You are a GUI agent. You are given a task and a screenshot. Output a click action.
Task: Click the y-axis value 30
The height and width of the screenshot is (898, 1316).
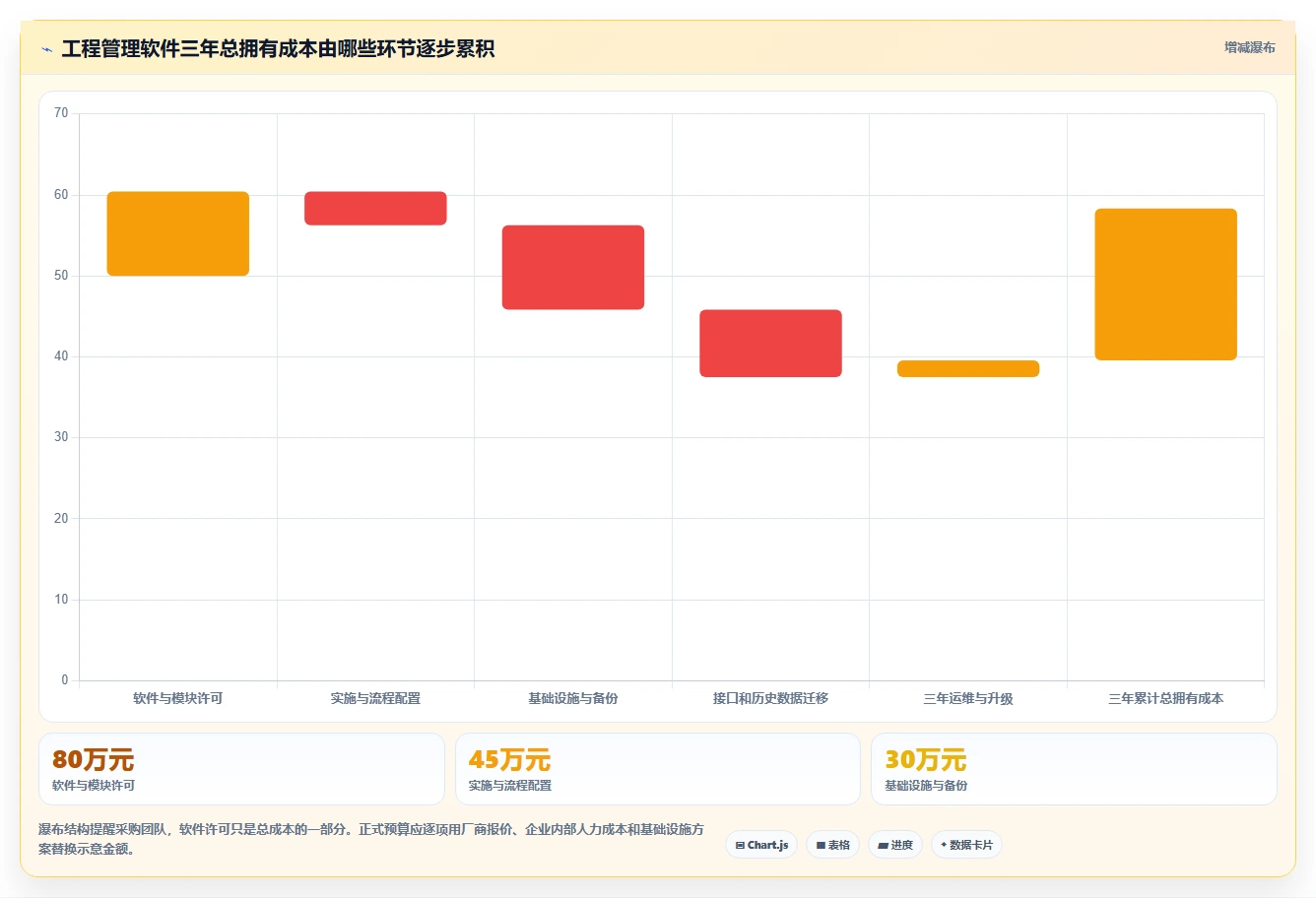(61, 437)
